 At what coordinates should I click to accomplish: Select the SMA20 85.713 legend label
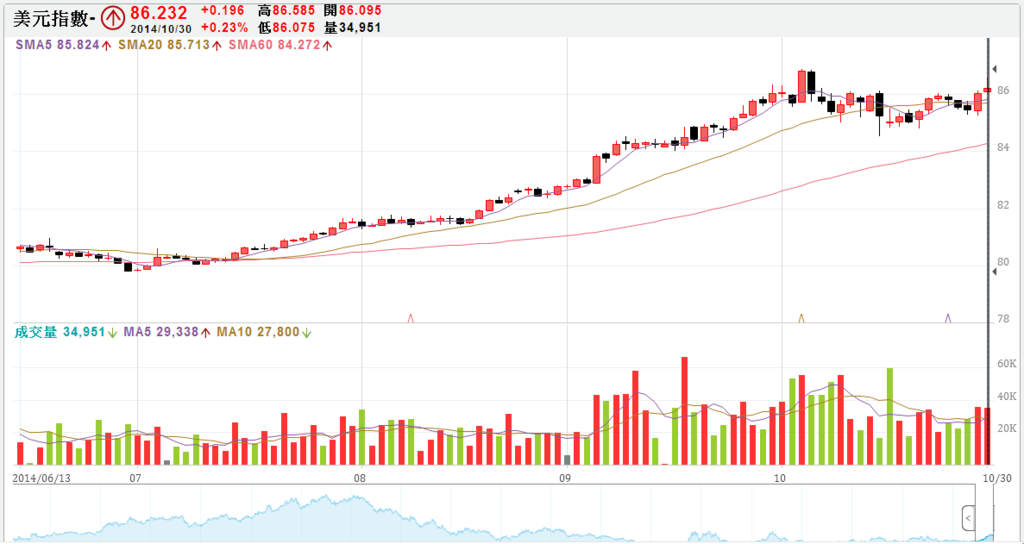tap(164, 46)
